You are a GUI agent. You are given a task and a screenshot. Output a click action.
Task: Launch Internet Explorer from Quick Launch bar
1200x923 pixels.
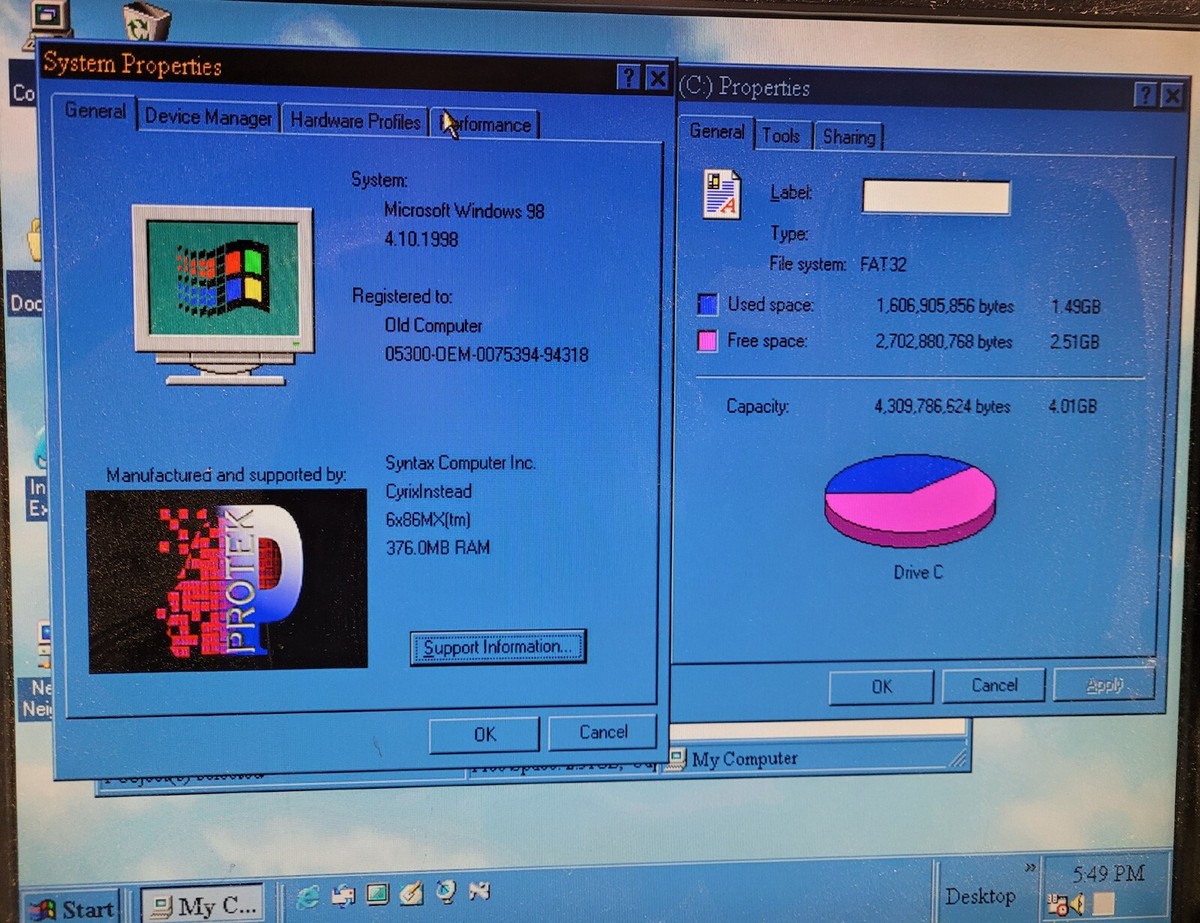pos(307,894)
